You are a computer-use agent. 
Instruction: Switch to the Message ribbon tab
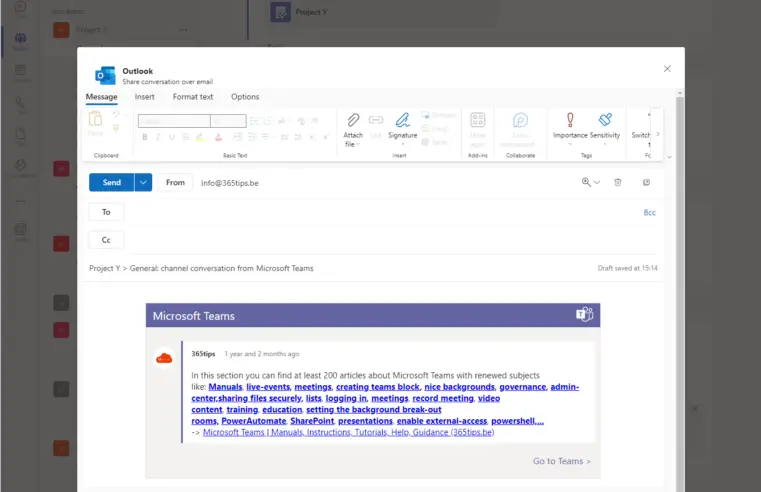click(101, 97)
